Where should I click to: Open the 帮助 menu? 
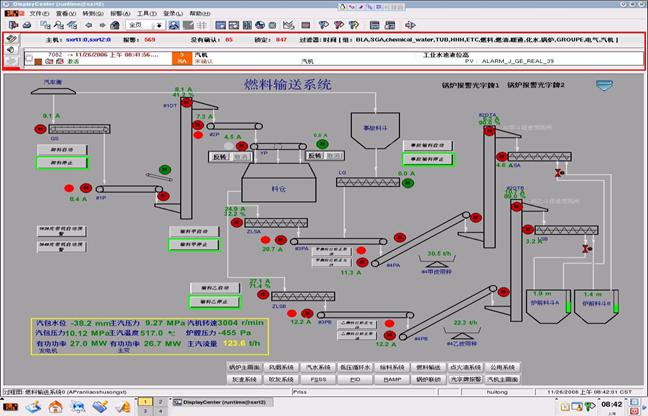pyautogui.click(x=200, y=14)
